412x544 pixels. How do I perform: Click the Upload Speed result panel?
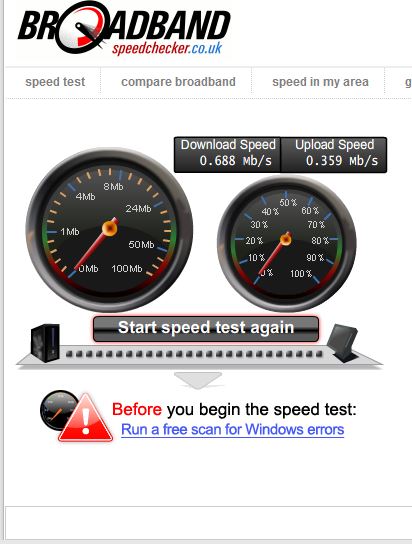point(334,155)
